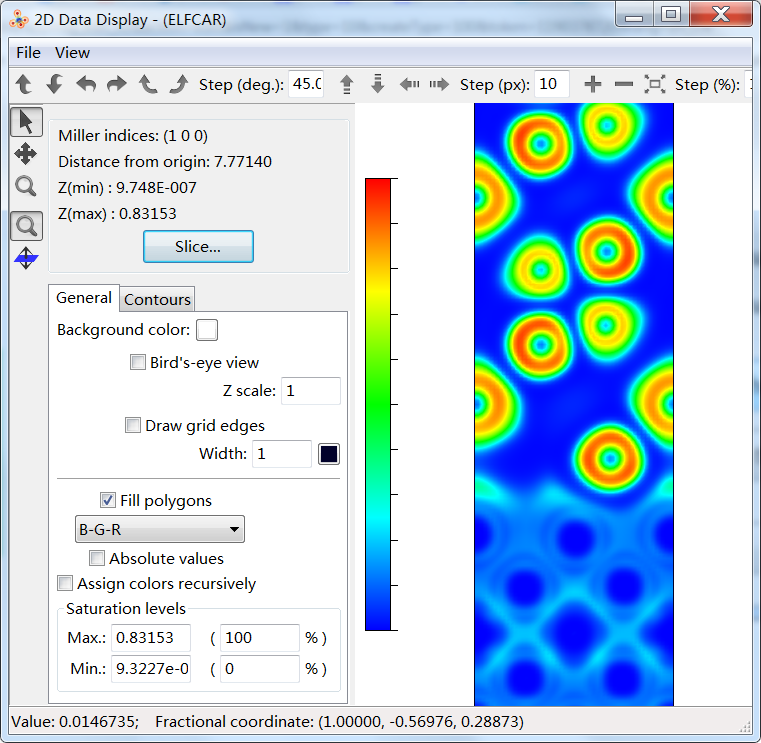The image size is (761, 743).
Task: Click the B-G-R color scale bar
Action: pyautogui.click(x=378, y=405)
